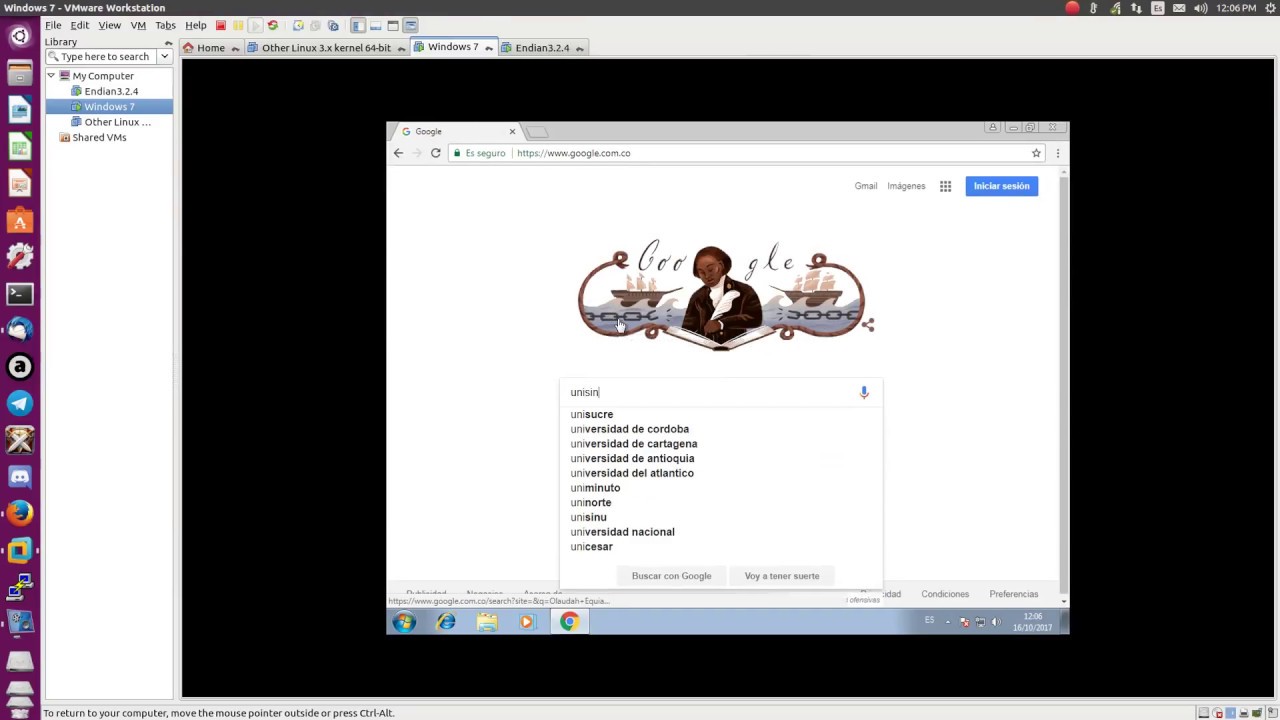Close the Google tab in Chrome
Screen dimensions: 1280x720
(512, 131)
